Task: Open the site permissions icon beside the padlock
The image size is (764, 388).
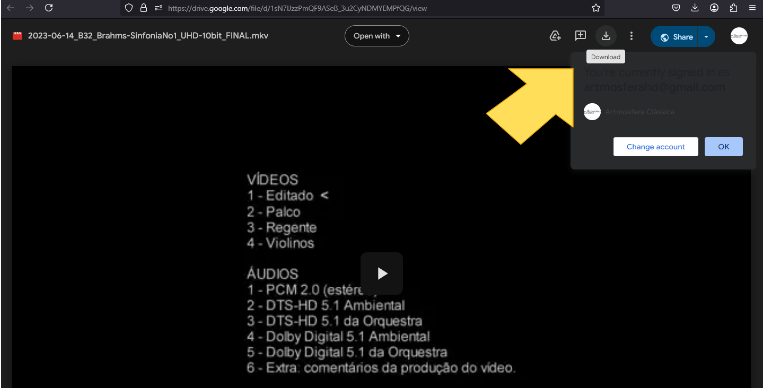Action: pyautogui.click(x=158, y=8)
